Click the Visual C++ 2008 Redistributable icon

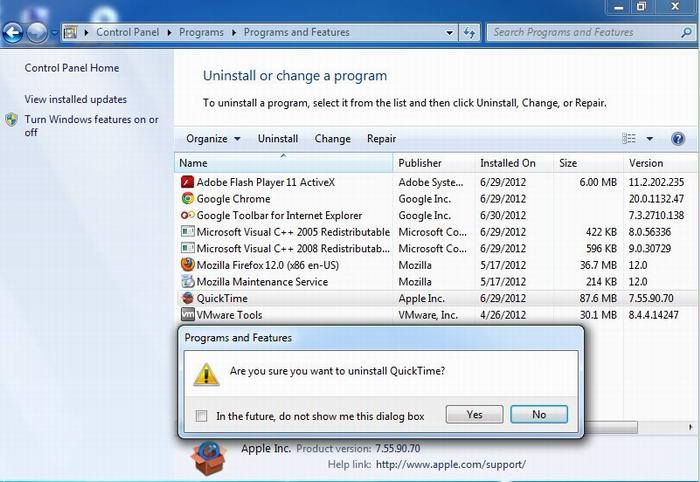(188, 248)
